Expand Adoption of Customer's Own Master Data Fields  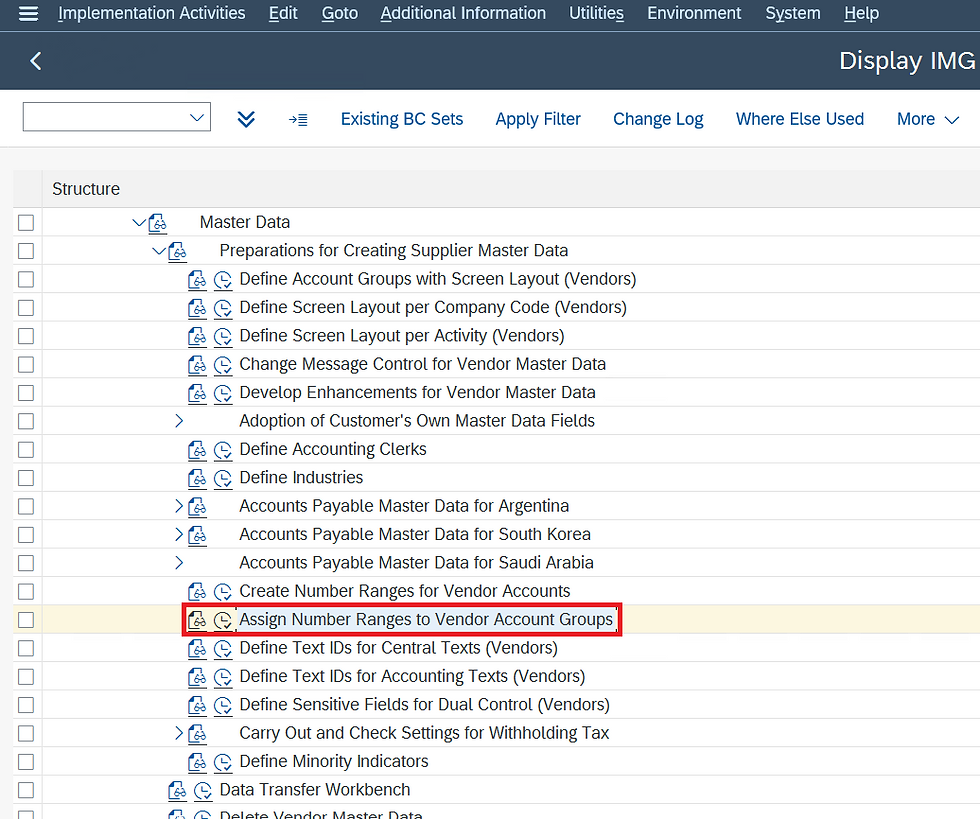(x=179, y=421)
